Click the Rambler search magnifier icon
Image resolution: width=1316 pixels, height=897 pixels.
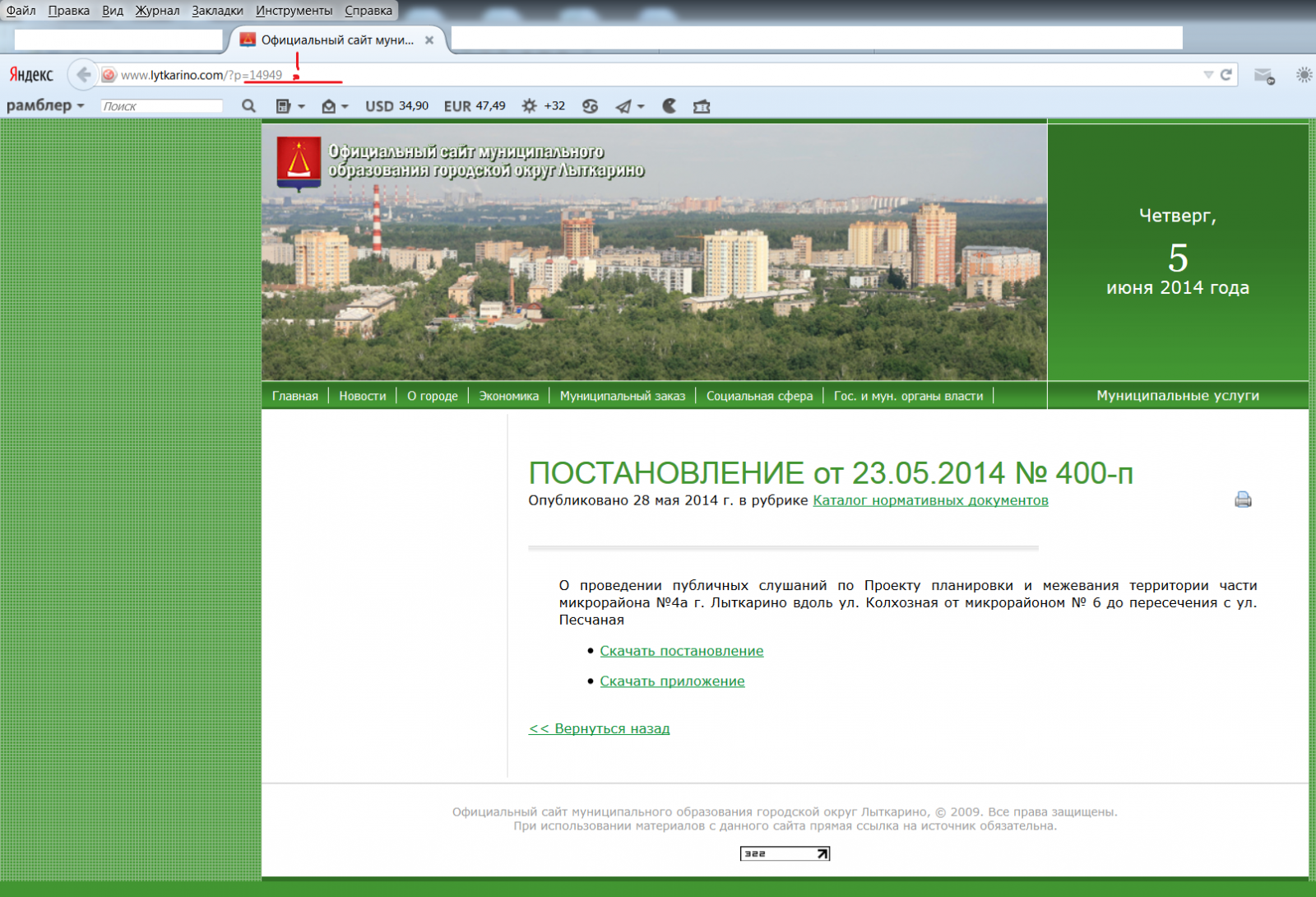click(x=248, y=106)
